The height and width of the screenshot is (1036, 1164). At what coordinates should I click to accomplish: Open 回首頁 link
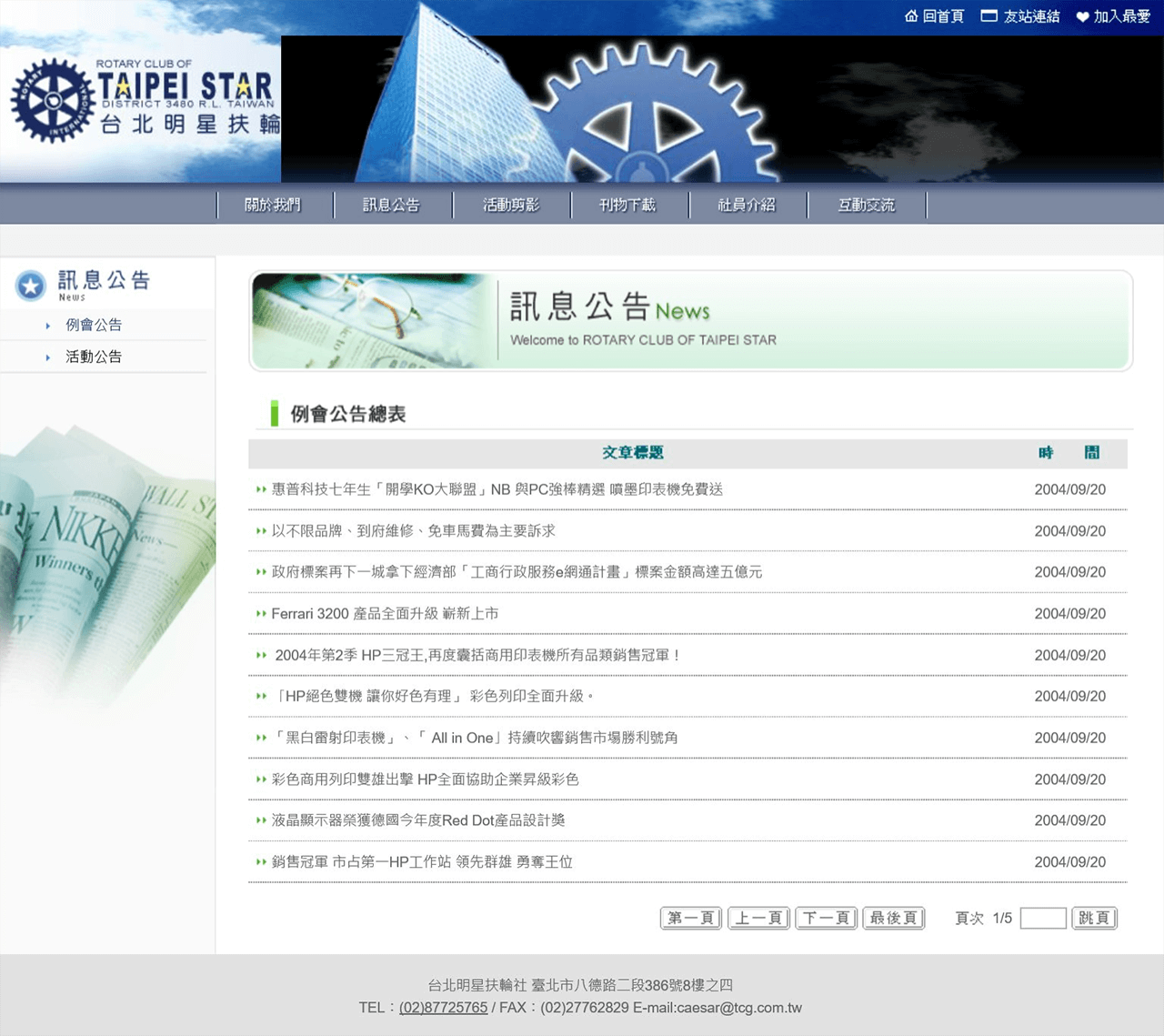(x=943, y=16)
